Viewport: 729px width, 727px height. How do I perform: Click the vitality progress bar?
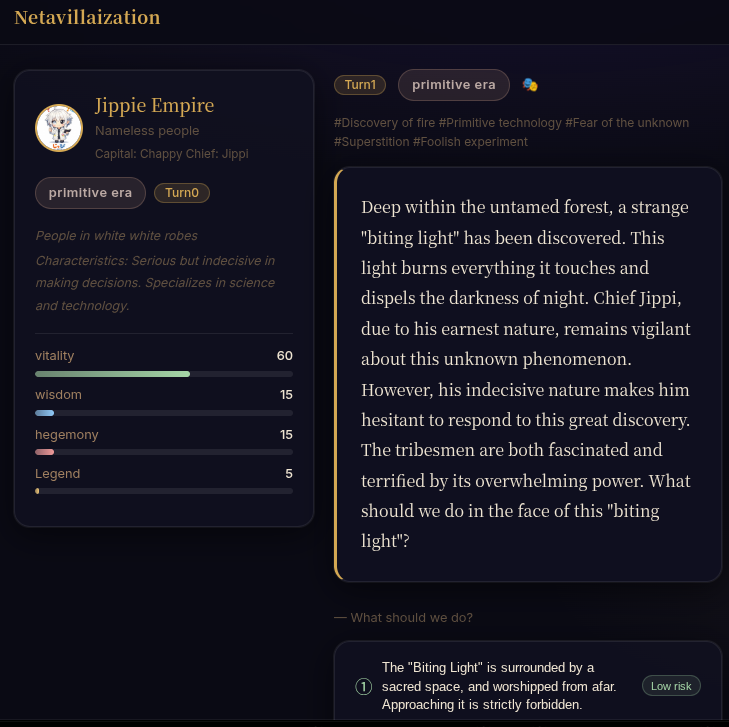click(x=164, y=374)
